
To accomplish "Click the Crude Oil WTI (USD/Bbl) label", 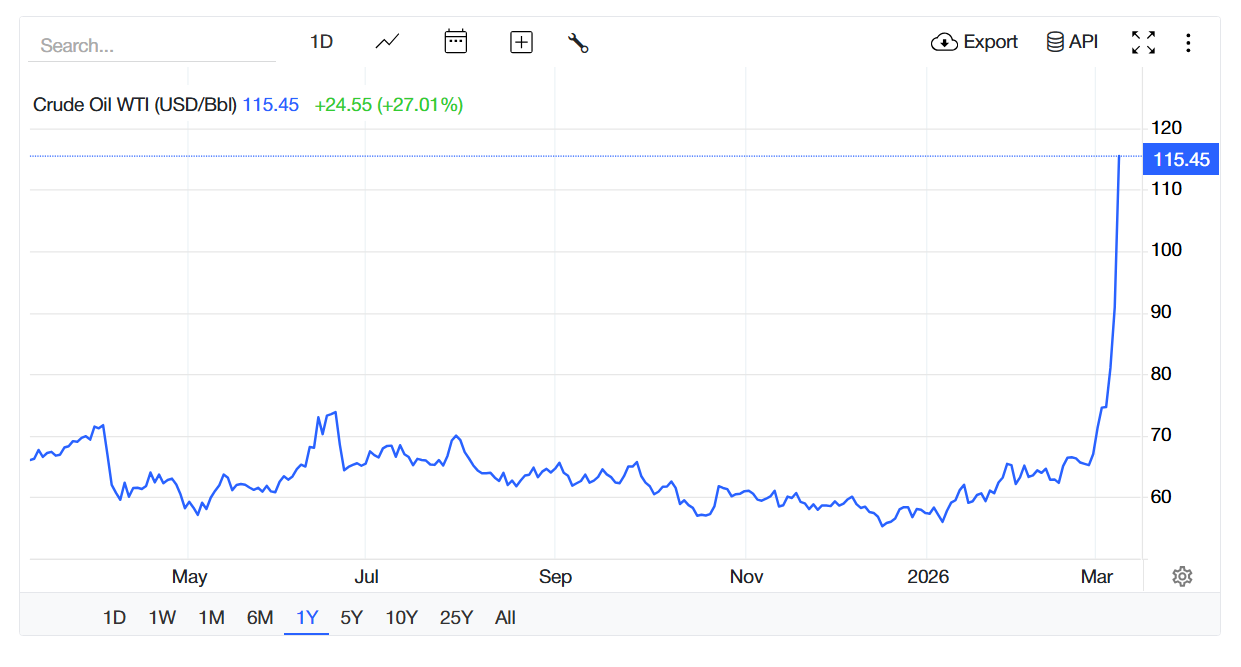I will point(135,105).
